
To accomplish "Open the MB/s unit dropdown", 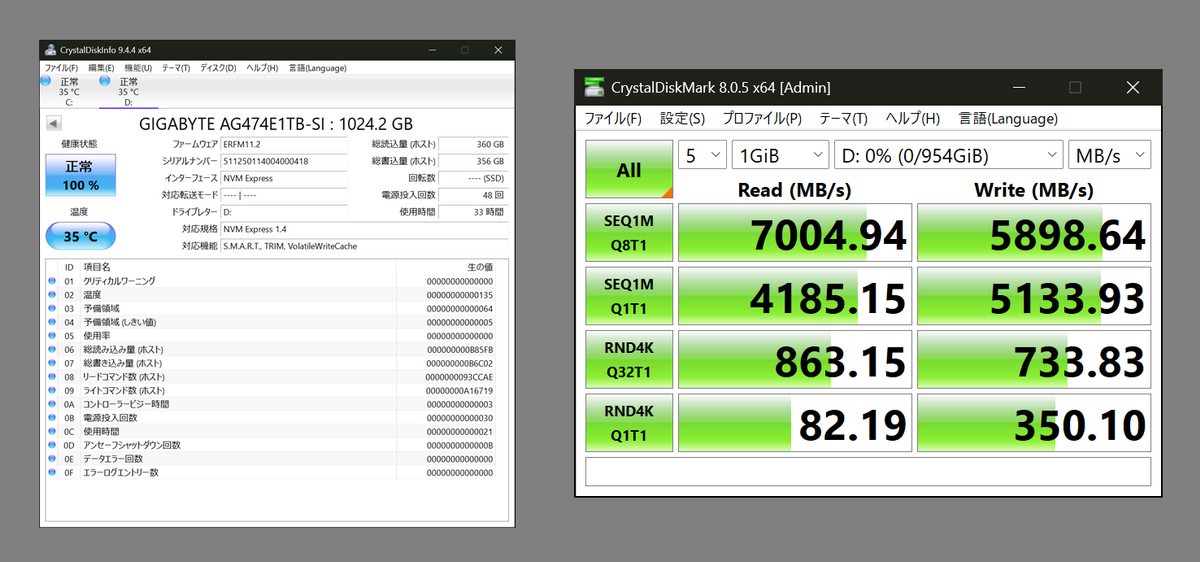I will (x=1109, y=155).
